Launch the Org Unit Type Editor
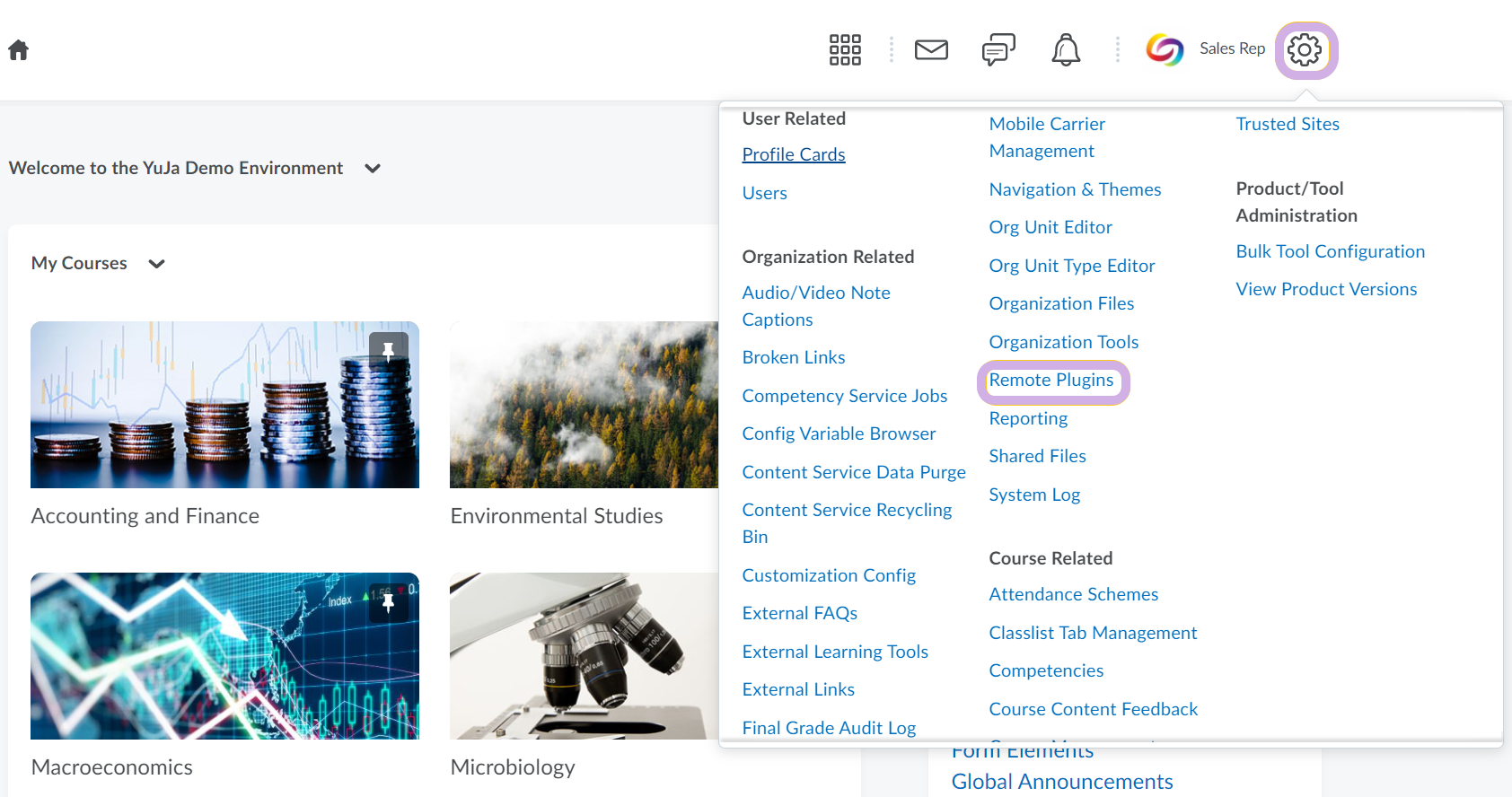This screenshot has height=797, width=1512. pyautogui.click(x=1072, y=266)
